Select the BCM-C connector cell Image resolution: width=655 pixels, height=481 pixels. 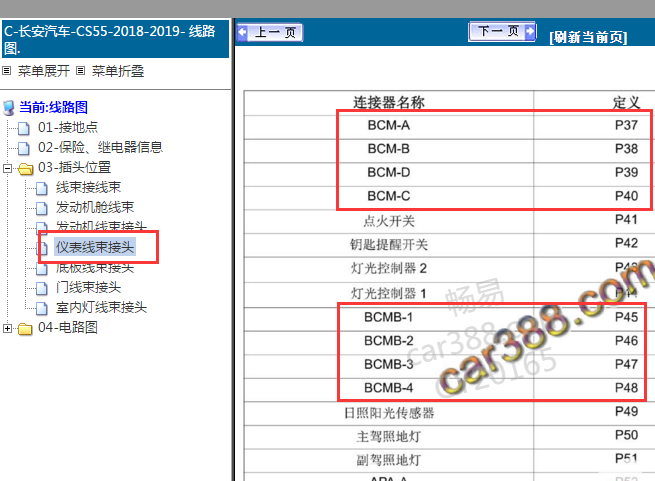click(388, 196)
